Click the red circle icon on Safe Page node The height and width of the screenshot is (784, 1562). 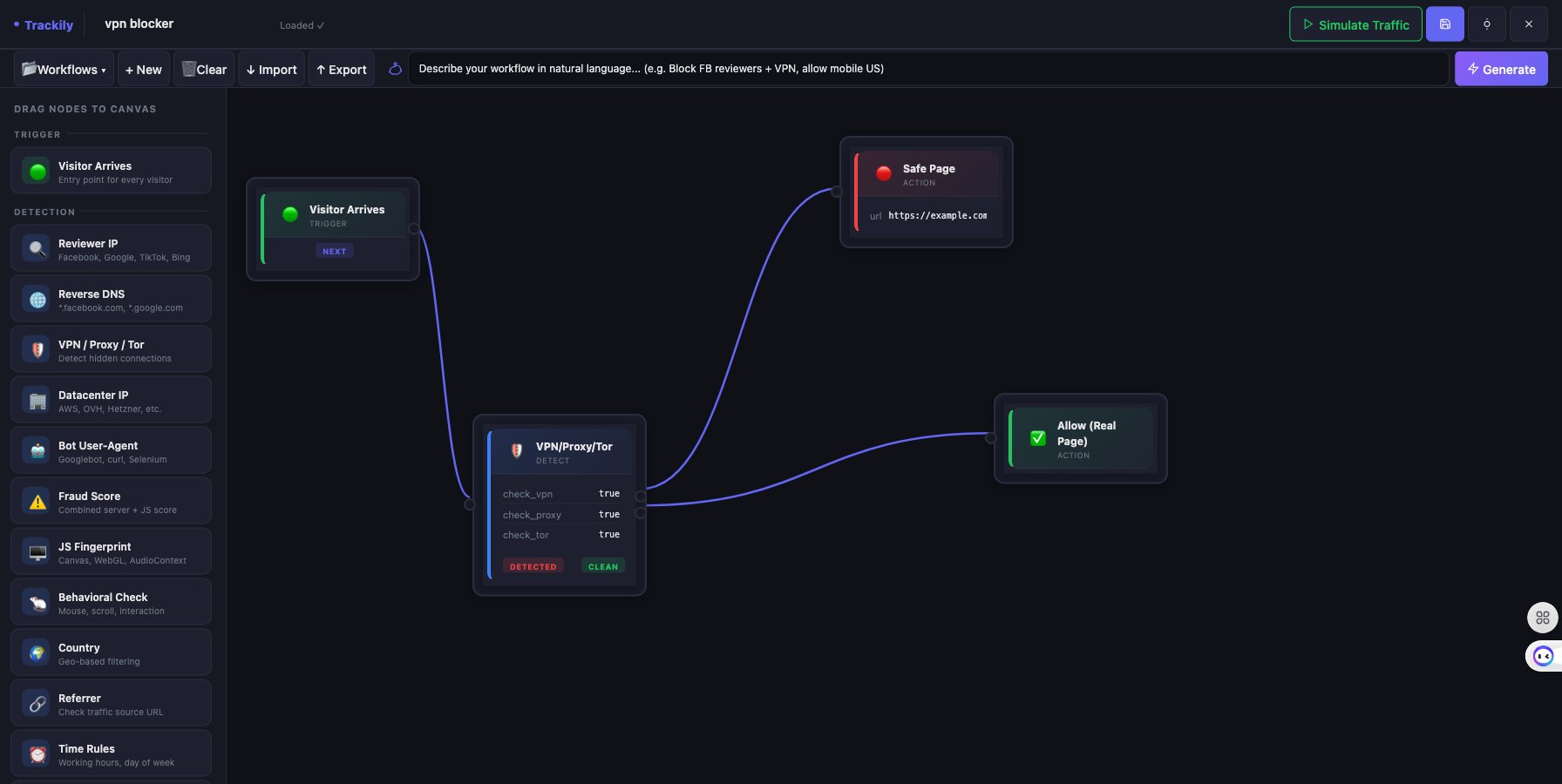[884, 173]
